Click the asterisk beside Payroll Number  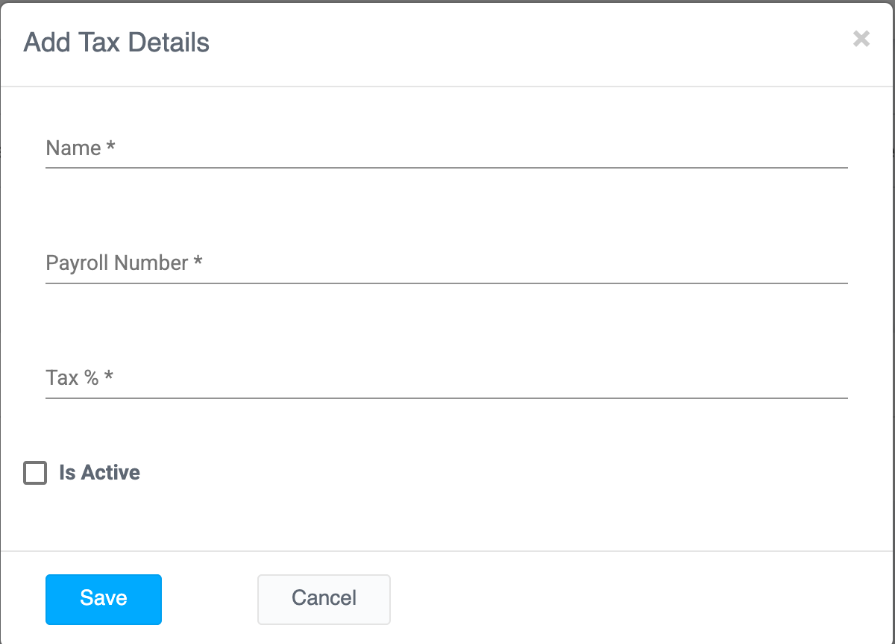click(198, 262)
